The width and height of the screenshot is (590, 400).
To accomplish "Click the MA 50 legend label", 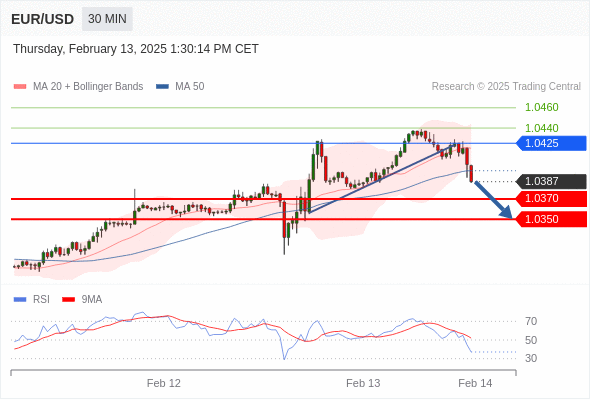I will [190, 87].
